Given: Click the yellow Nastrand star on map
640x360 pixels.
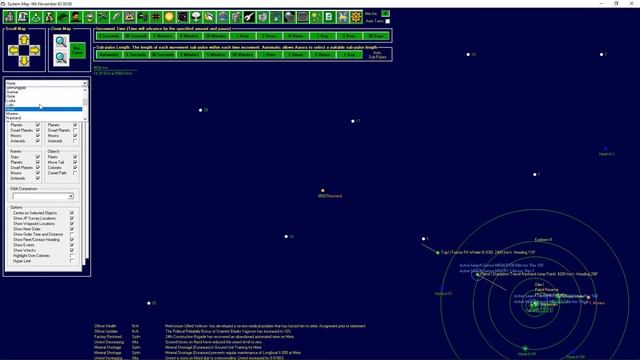Looking at the screenshot, I should [x=323, y=190].
